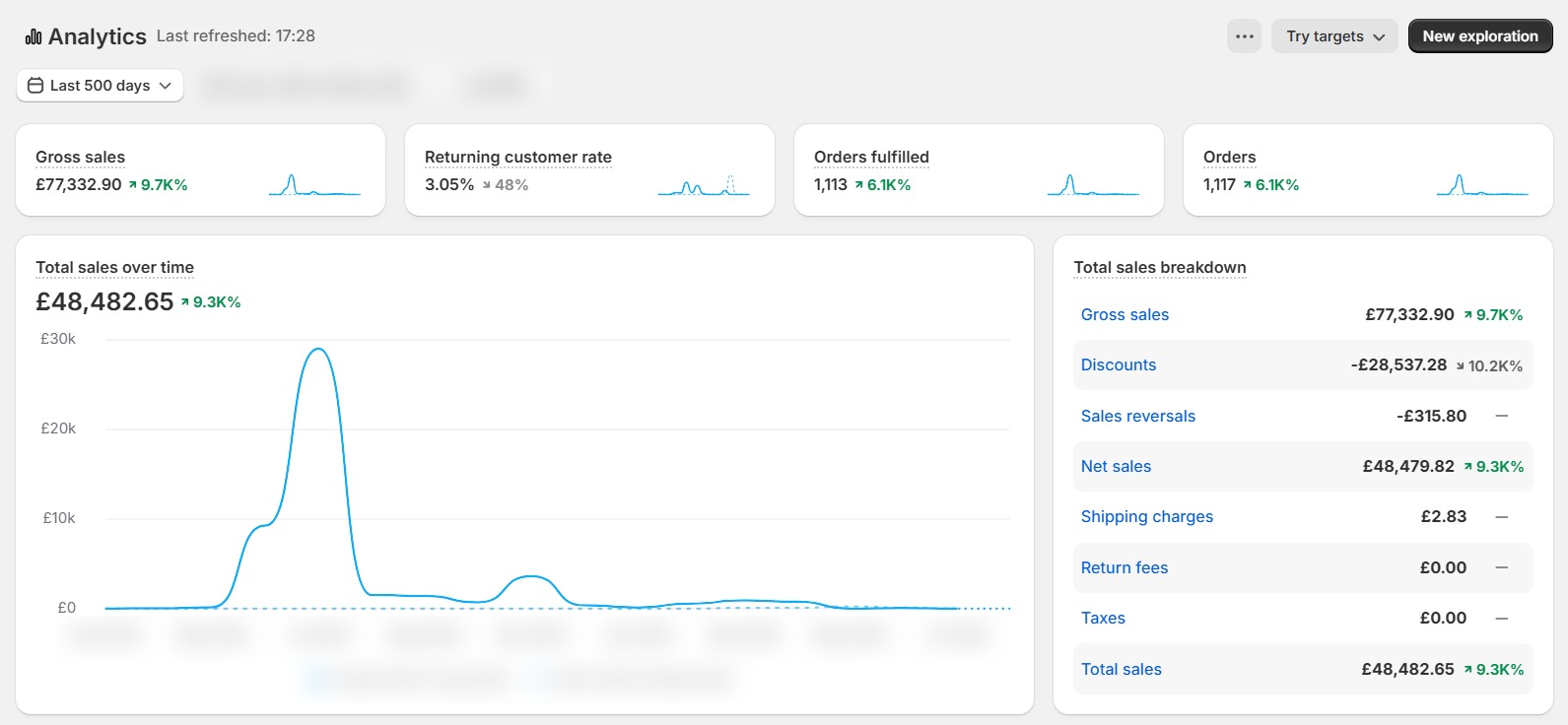Click the Taxes link
The width and height of the screenshot is (1568, 725).
click(x=1103, y=618)
